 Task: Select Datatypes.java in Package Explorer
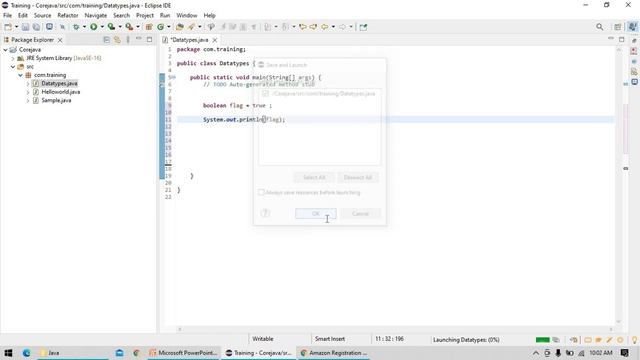59,84
